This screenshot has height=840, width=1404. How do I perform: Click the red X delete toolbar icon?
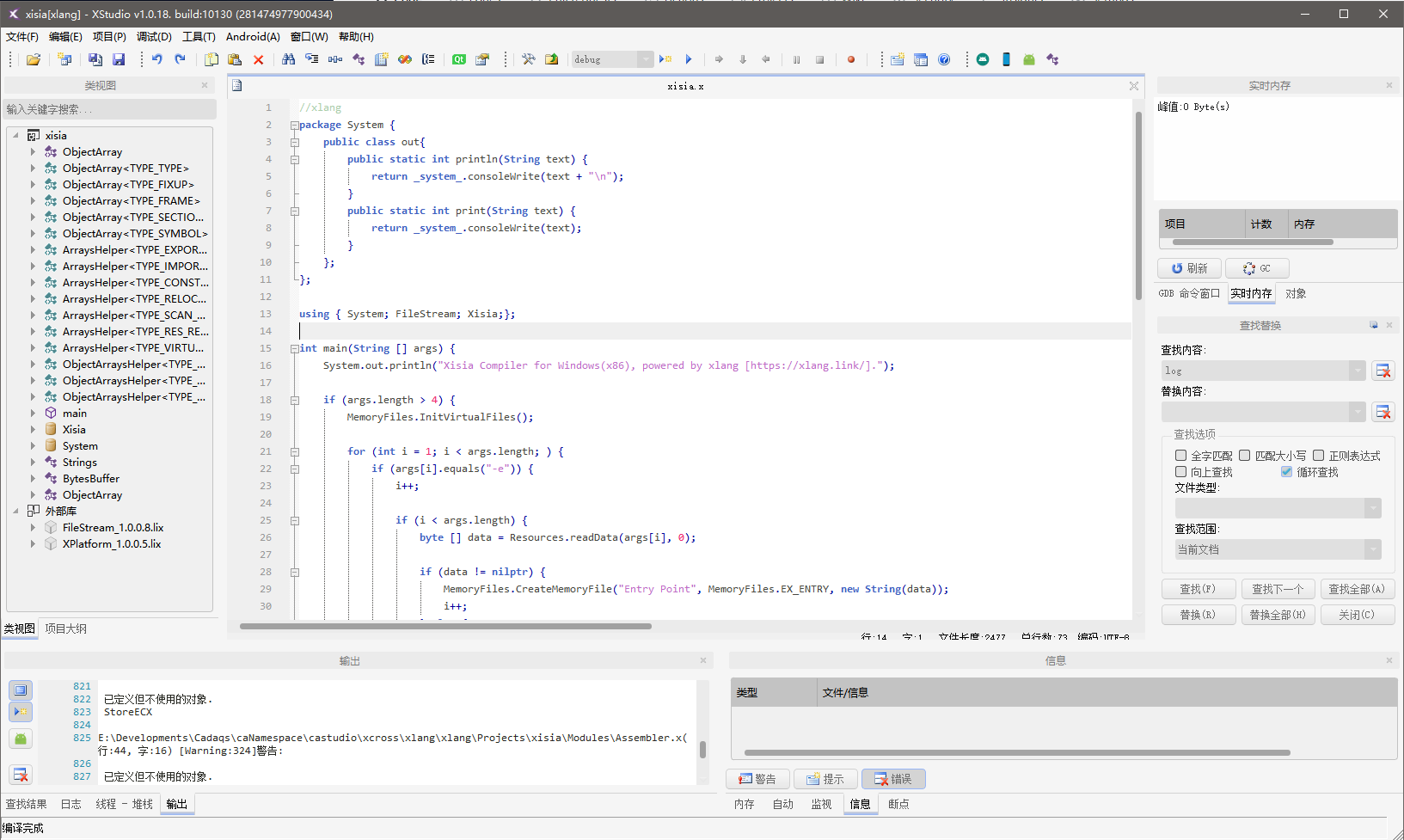pos(258,59)
